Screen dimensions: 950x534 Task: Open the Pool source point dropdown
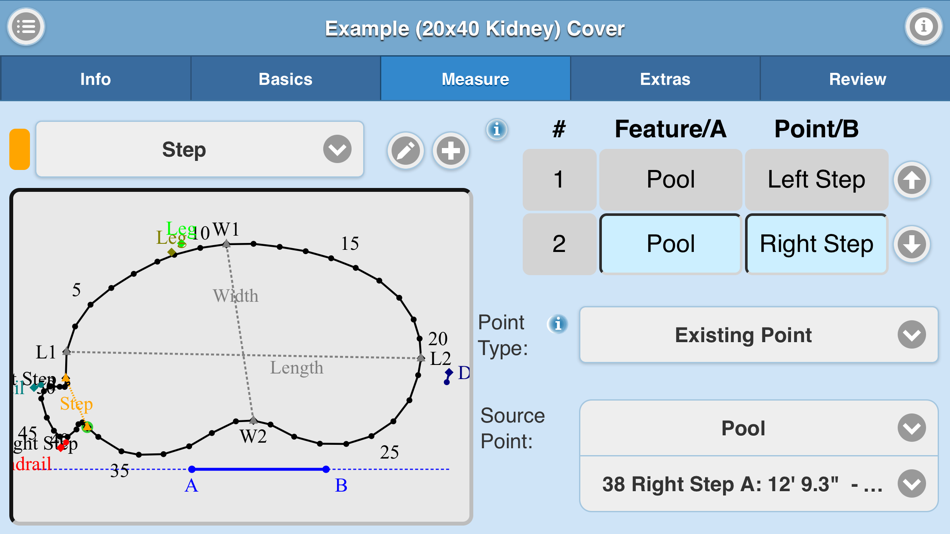(759, 428)
